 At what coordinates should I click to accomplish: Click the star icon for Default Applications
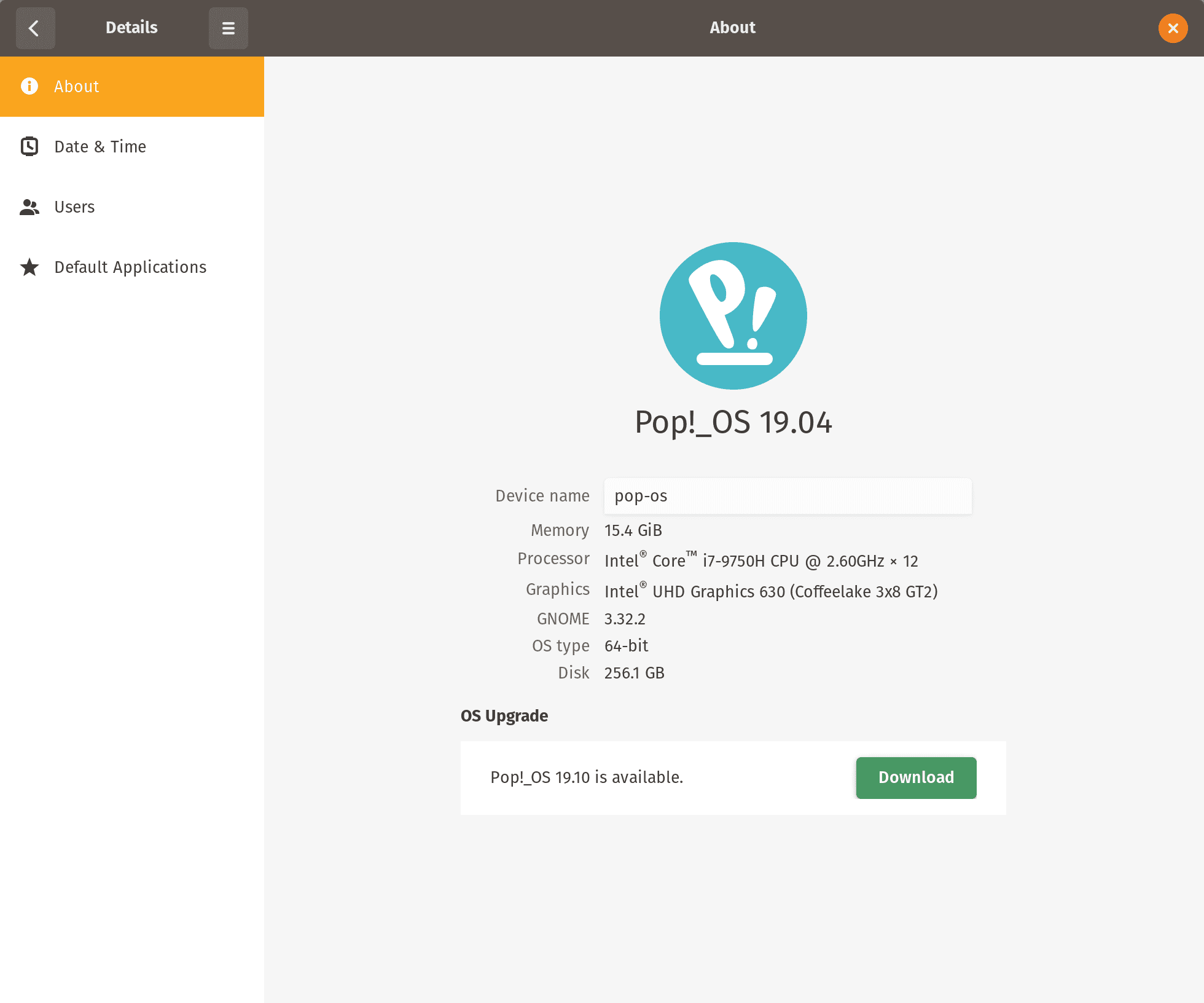tap(29, 267)
